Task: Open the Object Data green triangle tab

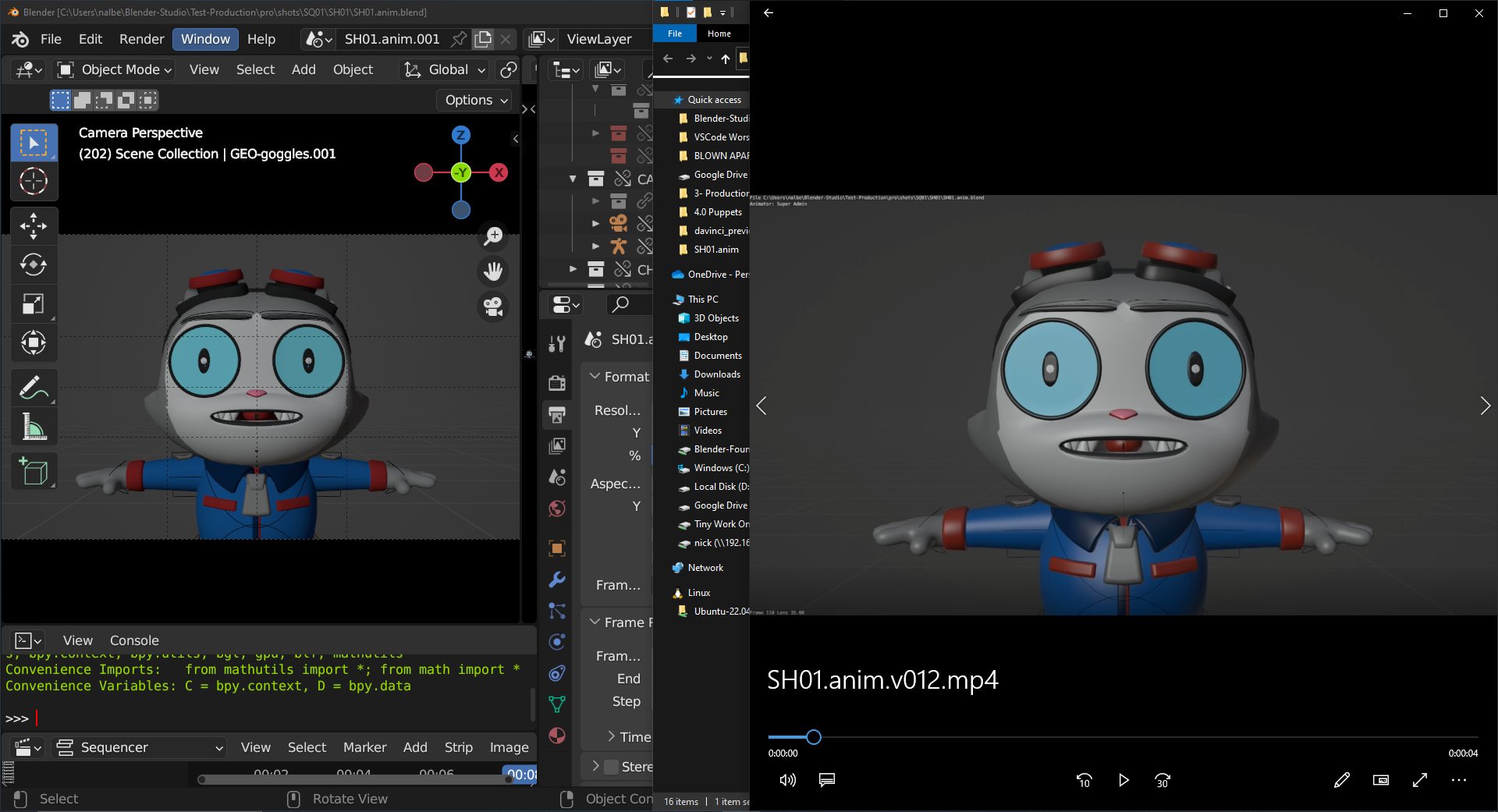Action: click(x=557, y=704)
